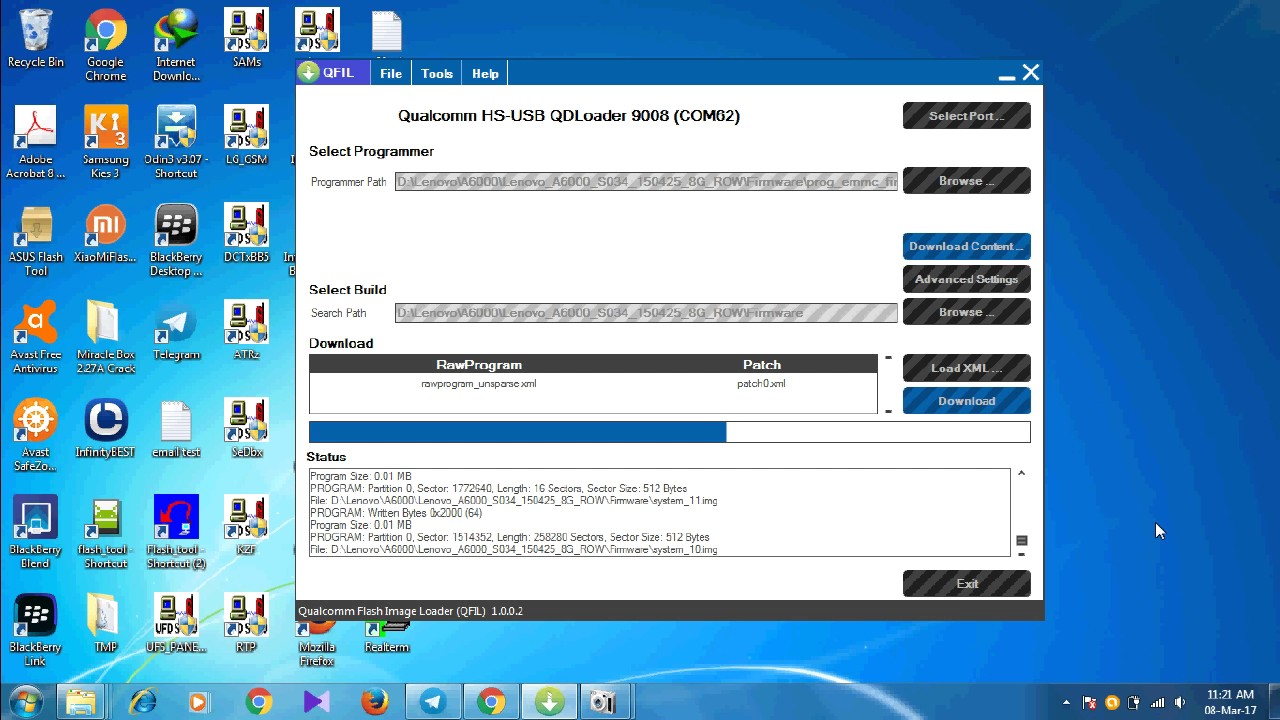Browse for the build search path
1280x720 pixels.
pos(966,312)
